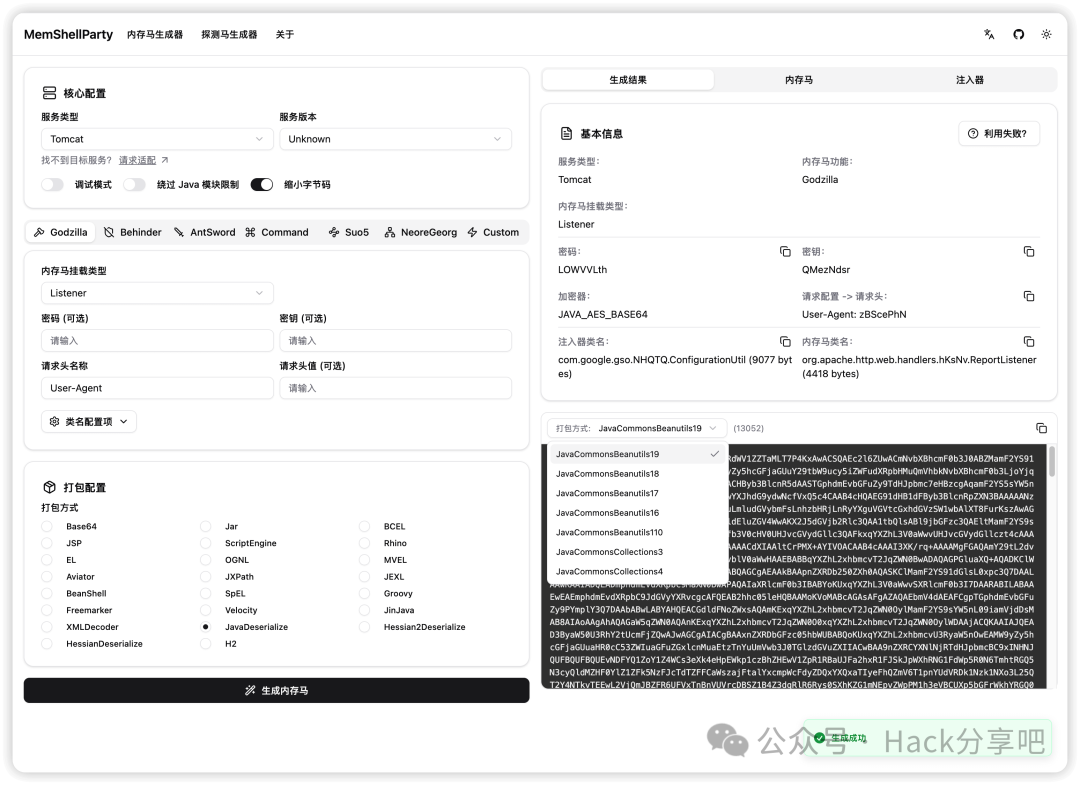Select the Base64 packaging radio button
Viewport: 1080px width, 785px height.
click(x=47, y=526)
